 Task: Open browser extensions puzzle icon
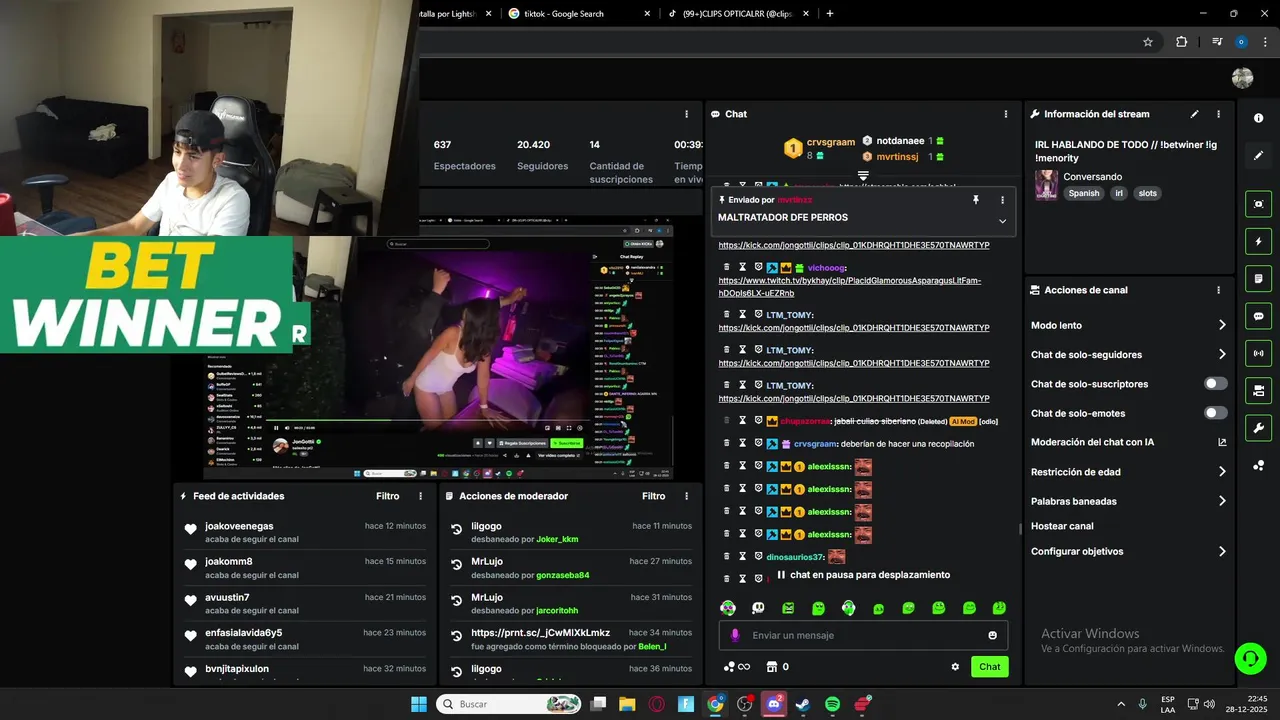click(1181, 42)
